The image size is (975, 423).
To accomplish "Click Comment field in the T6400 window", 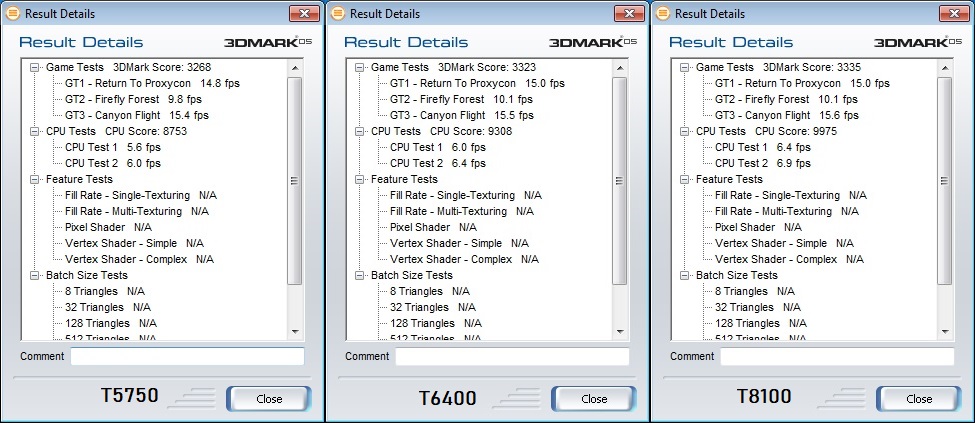I will pos(512,356).
